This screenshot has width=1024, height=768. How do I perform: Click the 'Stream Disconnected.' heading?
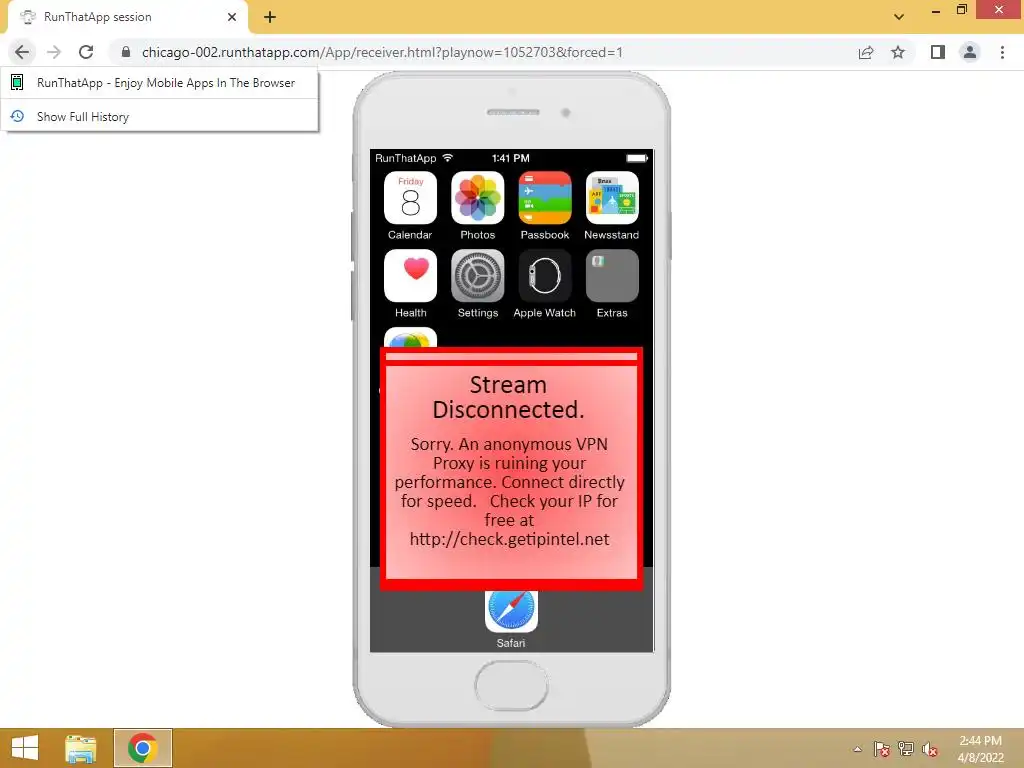(x=508, y=397)
